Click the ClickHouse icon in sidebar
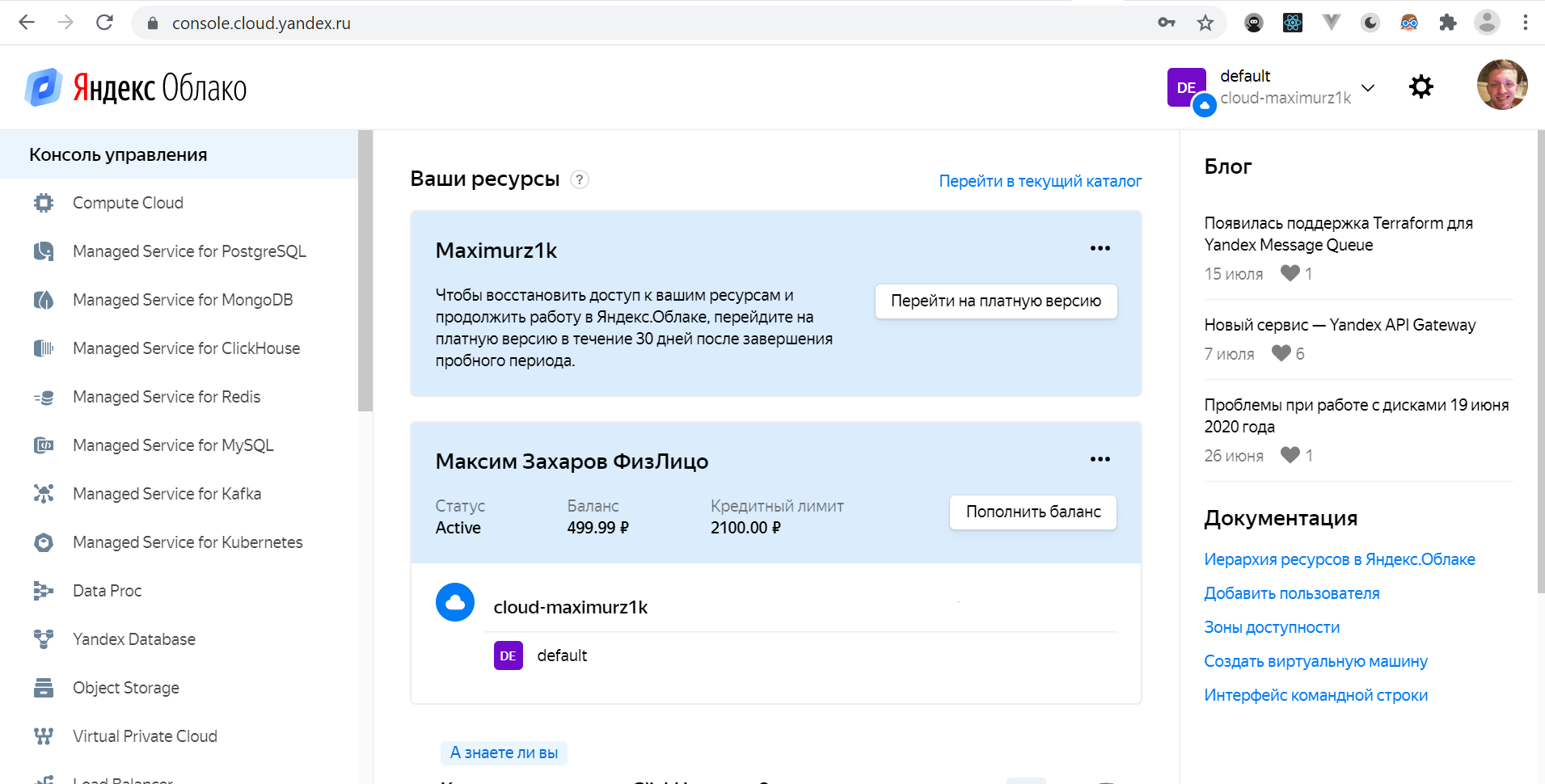This screenshot has height=784, width=1545. (44, 348)
